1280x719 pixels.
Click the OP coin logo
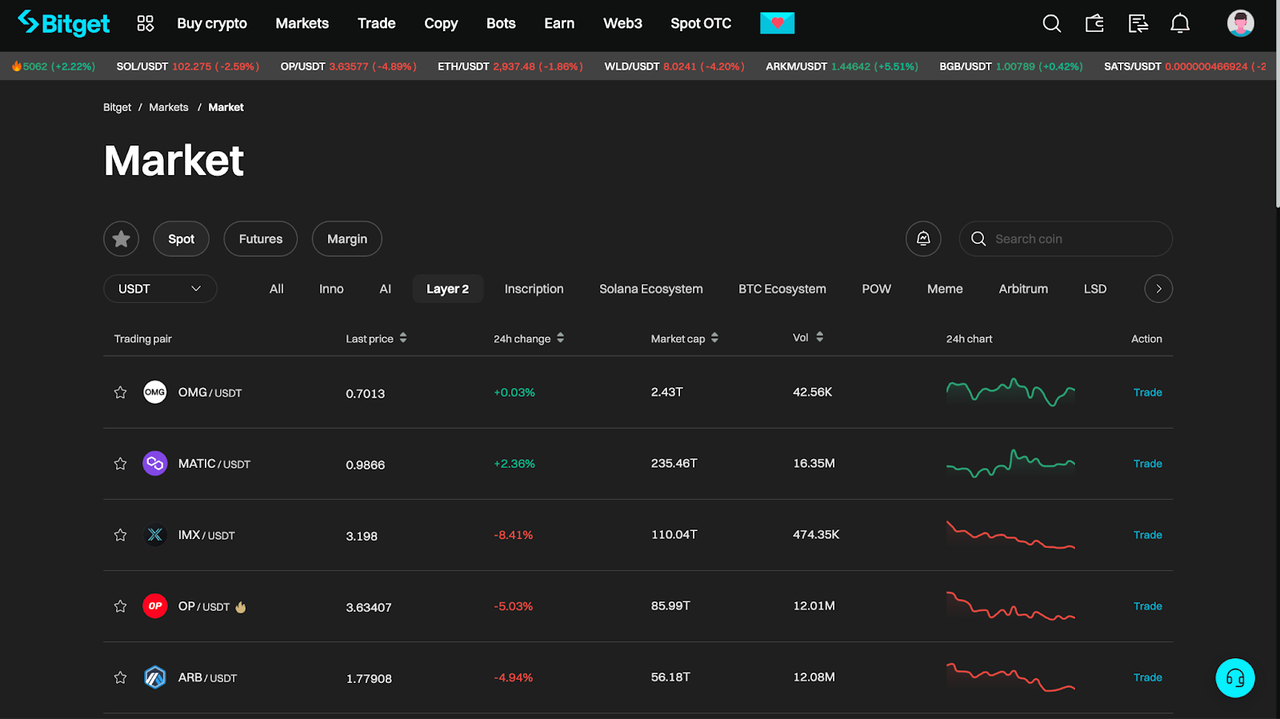[154, 606]
